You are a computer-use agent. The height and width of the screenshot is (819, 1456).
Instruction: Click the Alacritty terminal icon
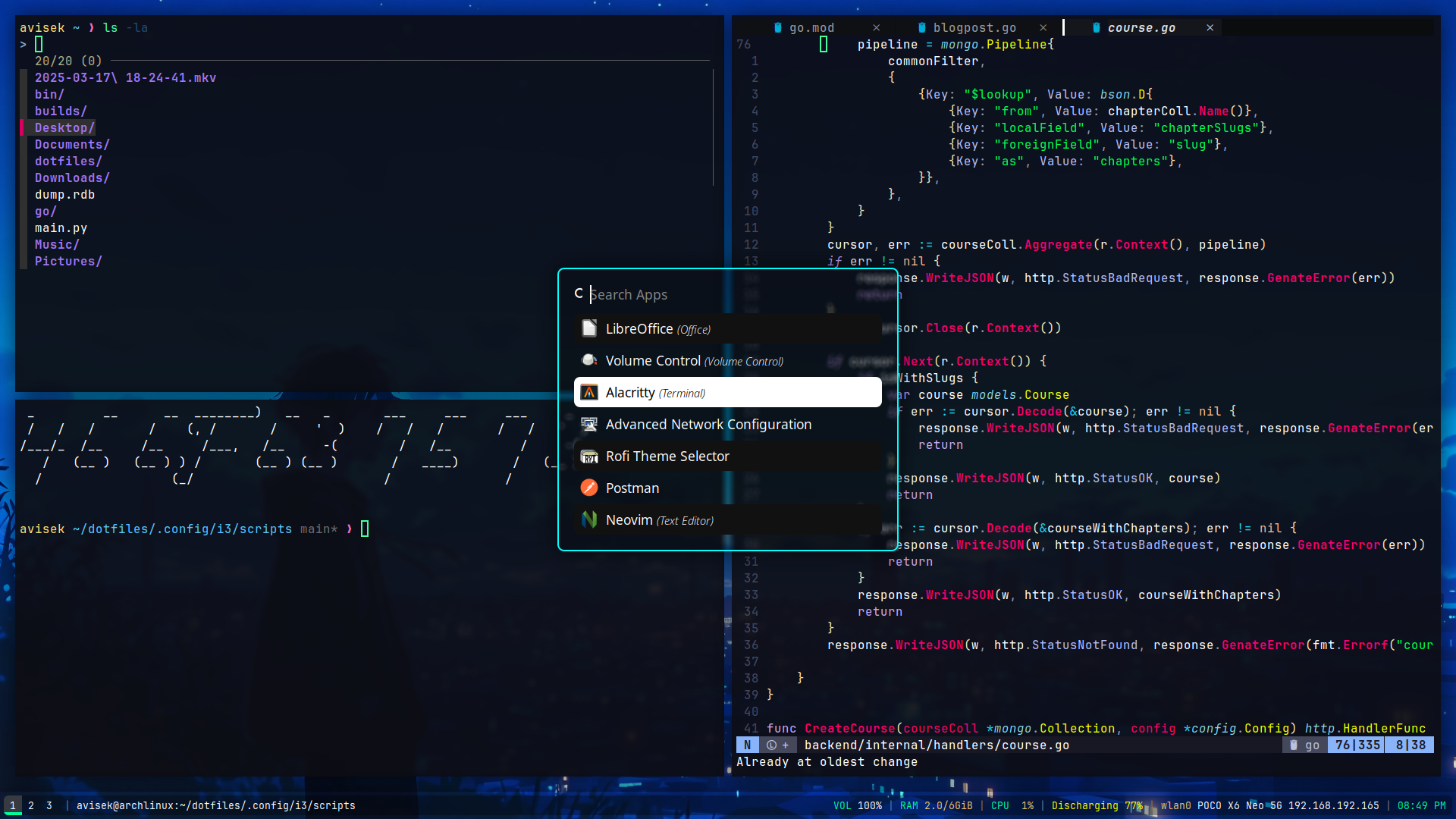(589, 392)
